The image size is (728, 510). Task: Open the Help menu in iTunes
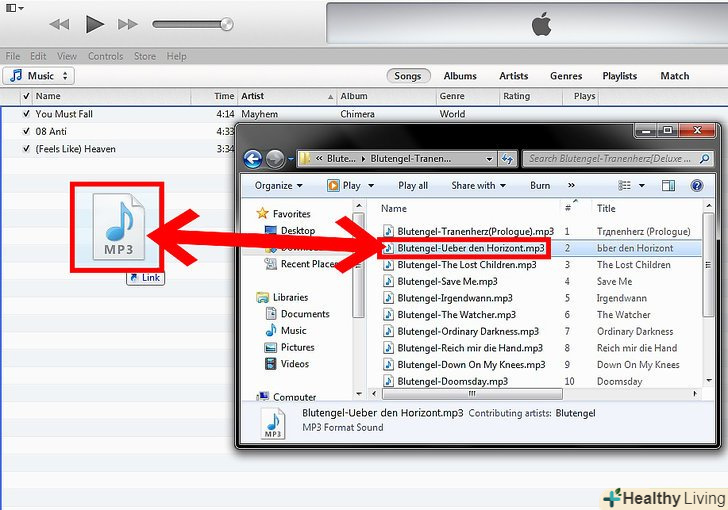click(x=176, y=56)
